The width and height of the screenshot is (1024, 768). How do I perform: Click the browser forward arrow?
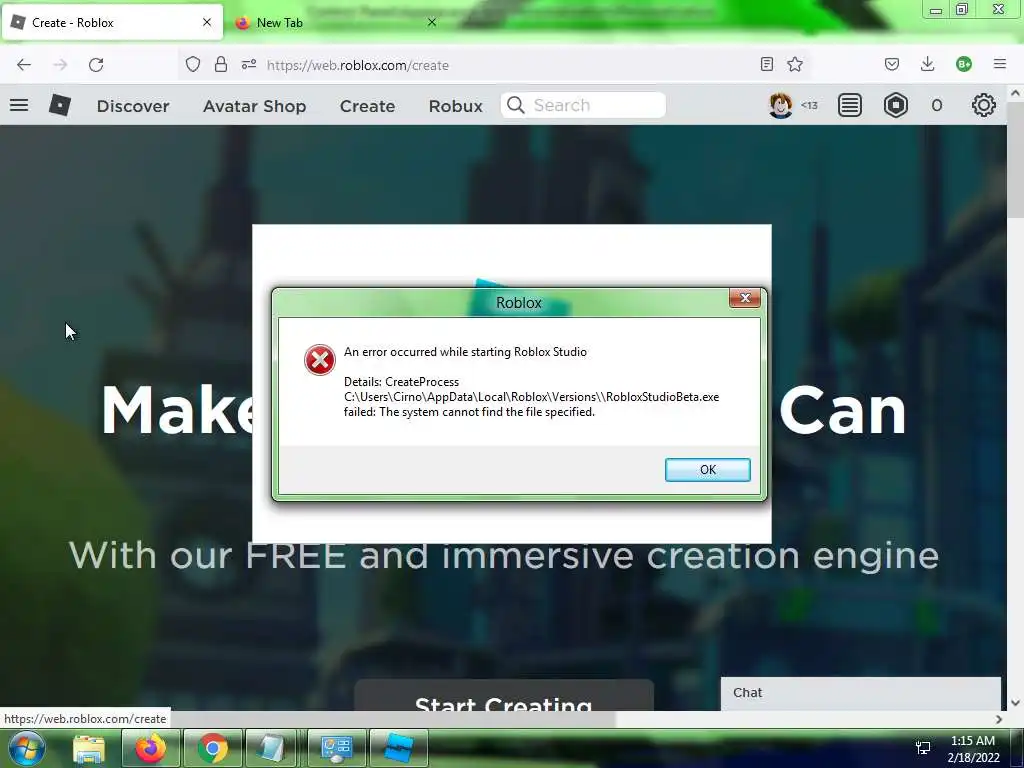[60, 64]
